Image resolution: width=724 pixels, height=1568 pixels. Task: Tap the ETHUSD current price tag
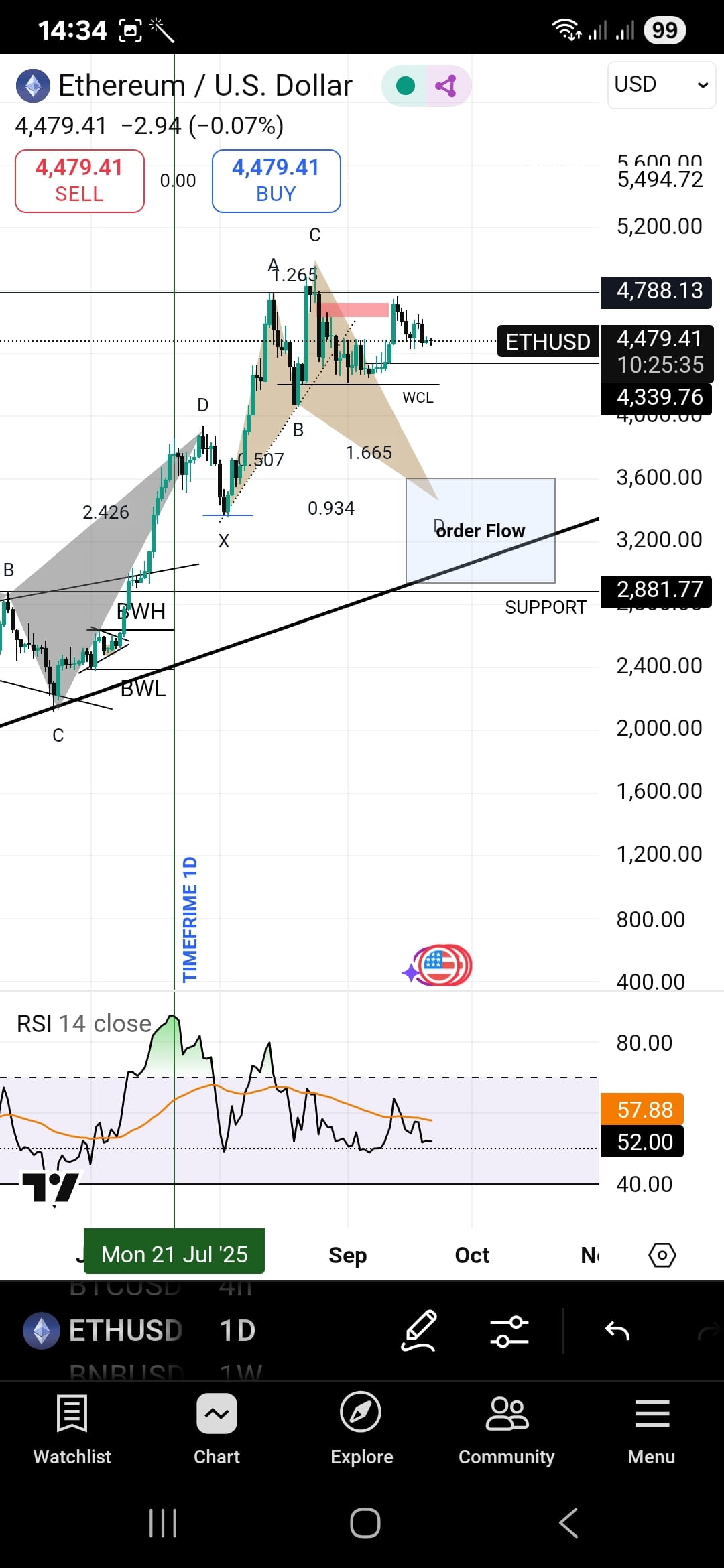pyautogui.click(x=548, y=342)
